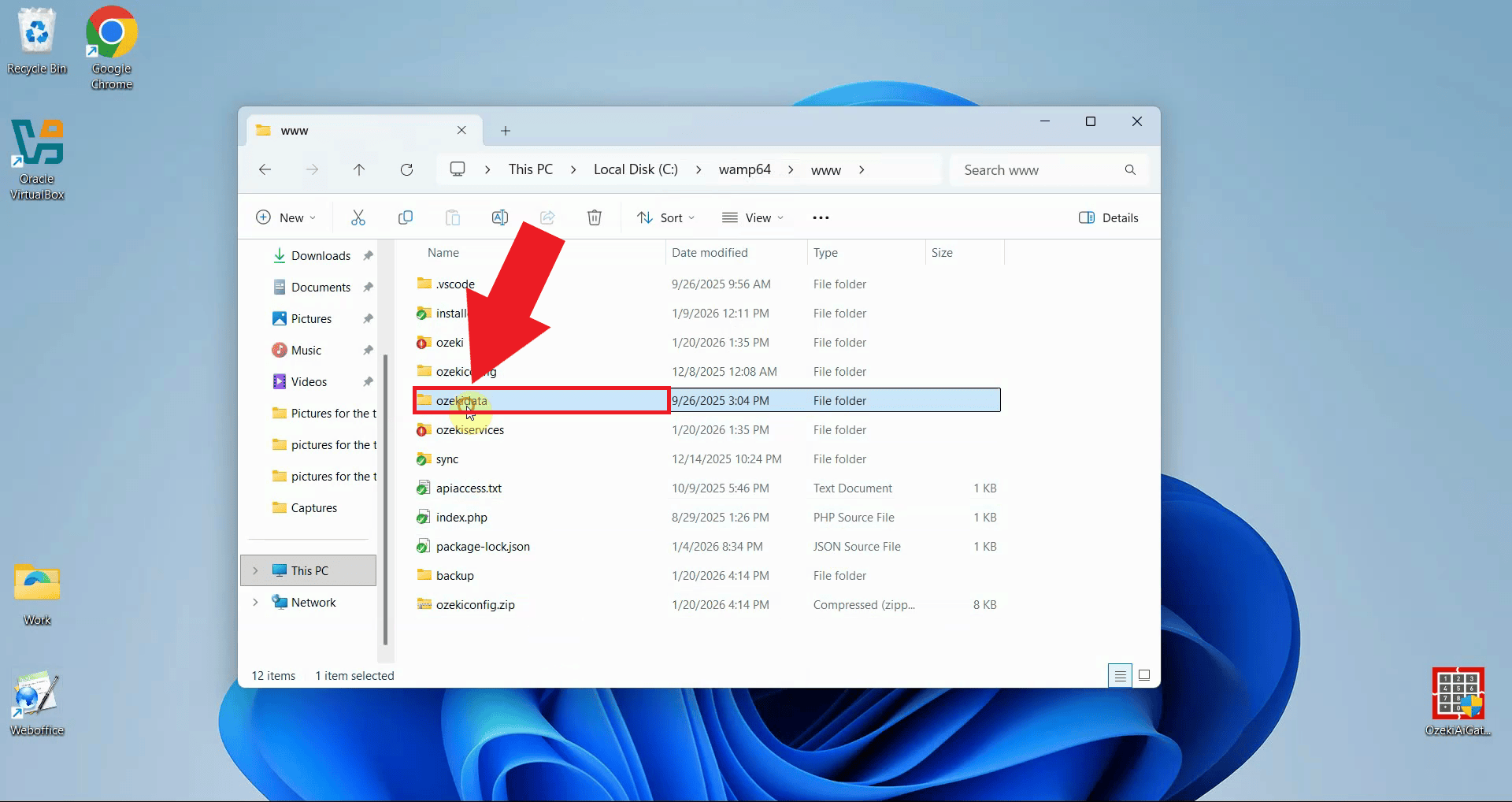Viewport: 1512px width, 802px height.
Task: Open the View dropdown
Action: point(753,217)
